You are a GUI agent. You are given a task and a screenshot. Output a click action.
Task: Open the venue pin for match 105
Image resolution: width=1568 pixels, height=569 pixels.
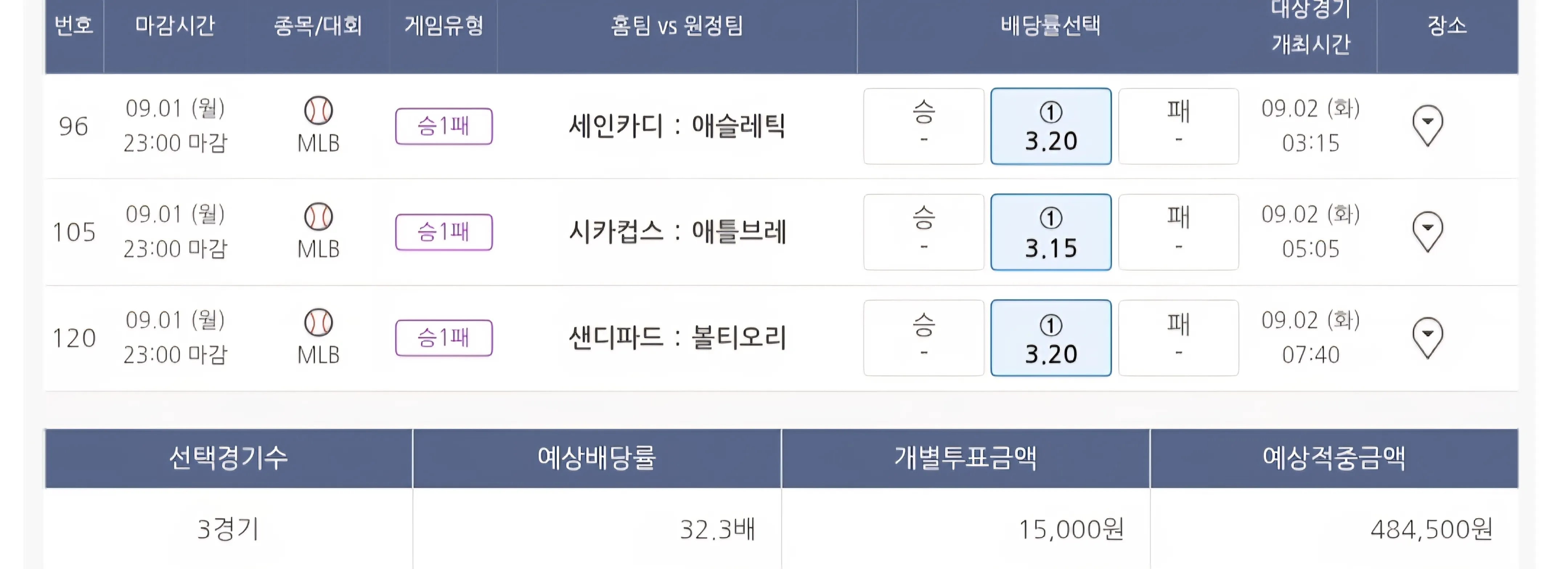[x=1427, y=231]
